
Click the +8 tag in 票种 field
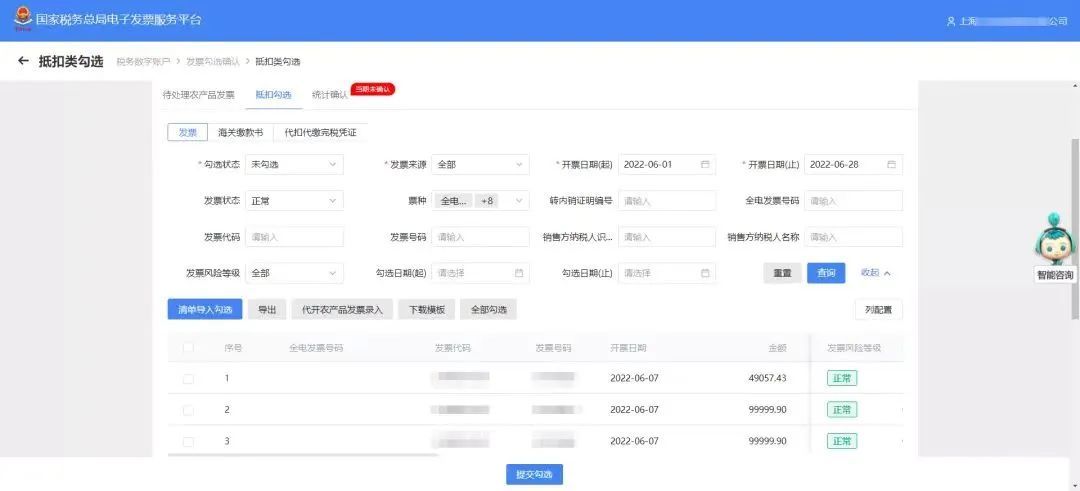(487, 201)
